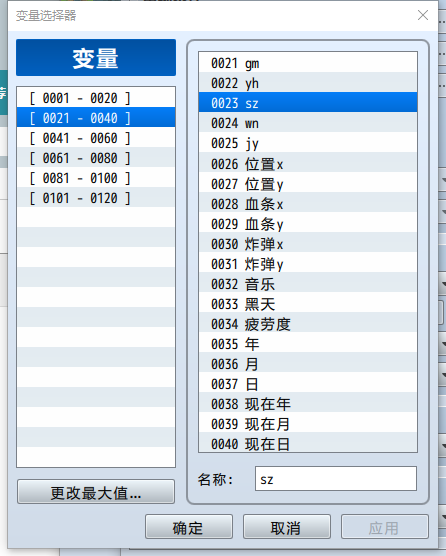Viewport: 446px width, 556px height.
Task: Select variable 0034 疲劳度
Action: (308, 323)
